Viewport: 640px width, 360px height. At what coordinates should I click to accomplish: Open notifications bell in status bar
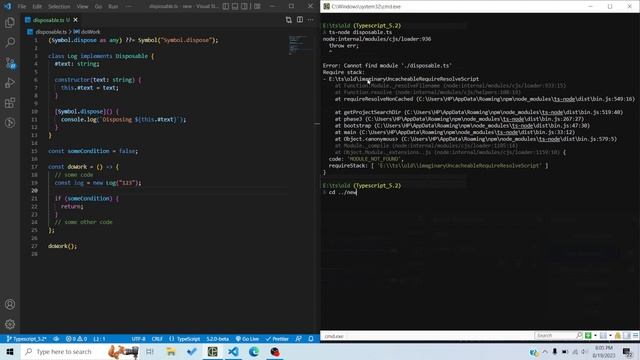tap(311, 339)
